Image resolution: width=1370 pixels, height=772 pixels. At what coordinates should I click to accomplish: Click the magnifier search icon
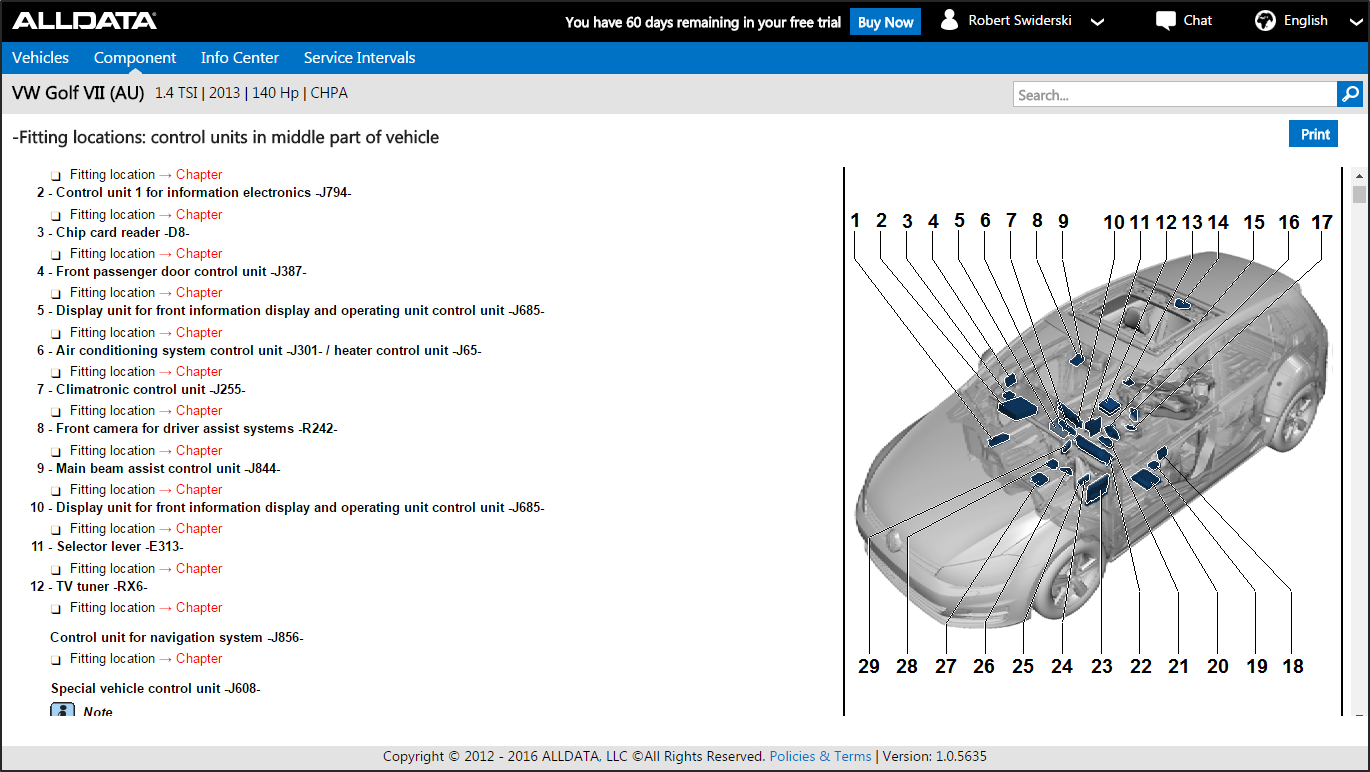click(x=1350, y=94)
